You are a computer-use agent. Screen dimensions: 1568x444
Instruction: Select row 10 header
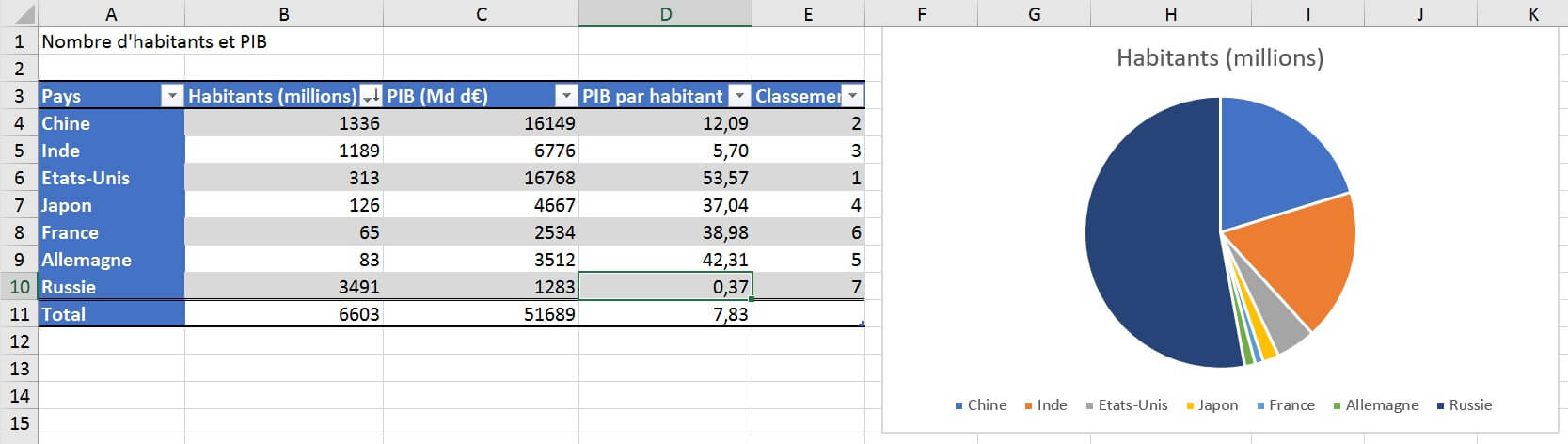click(x=19, y=287)
